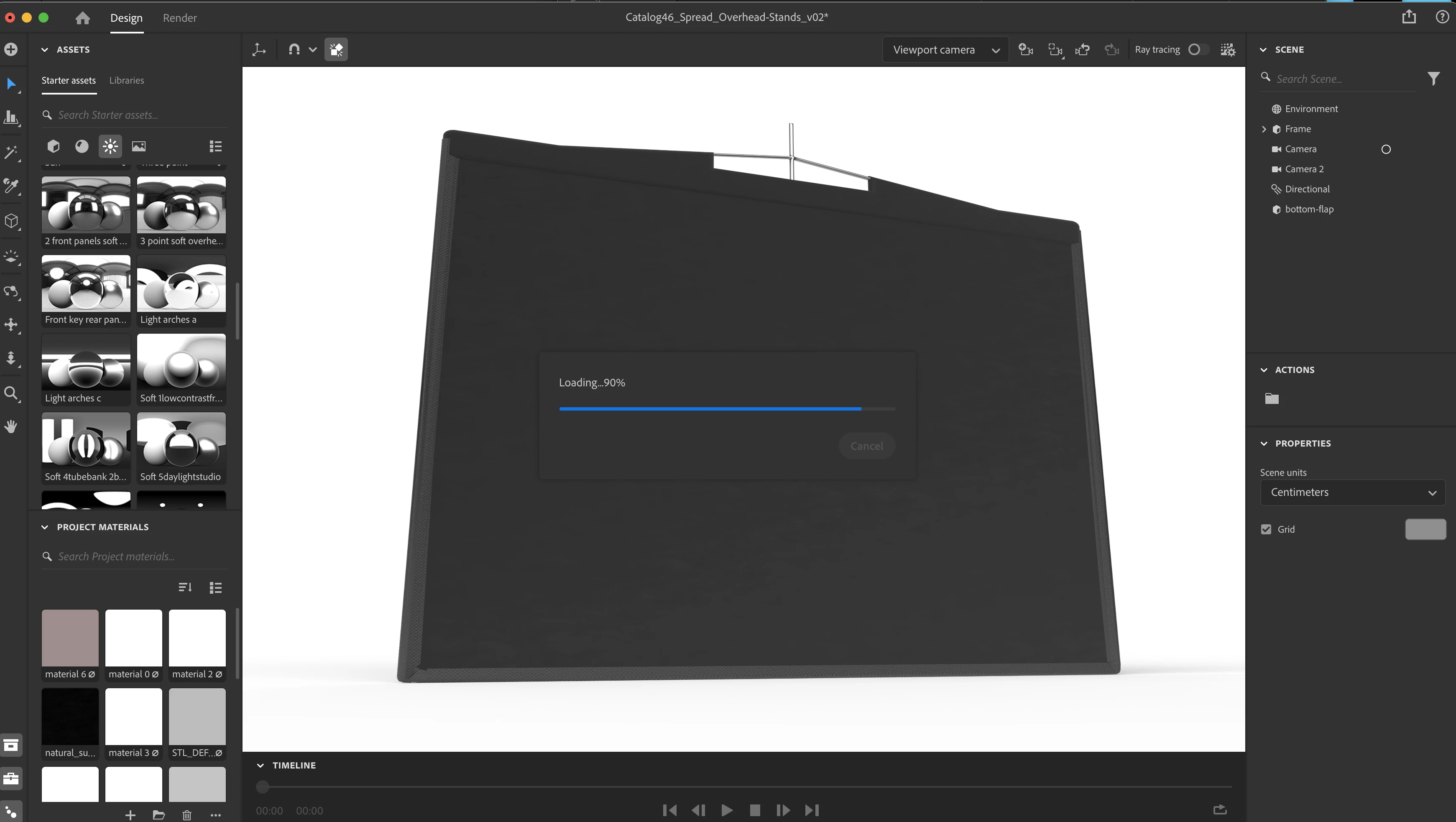Viewport: 1456px width, 822px height.
Task: Select the Soft 5daylightstudio light thumbnail
Action: [181, 447]
